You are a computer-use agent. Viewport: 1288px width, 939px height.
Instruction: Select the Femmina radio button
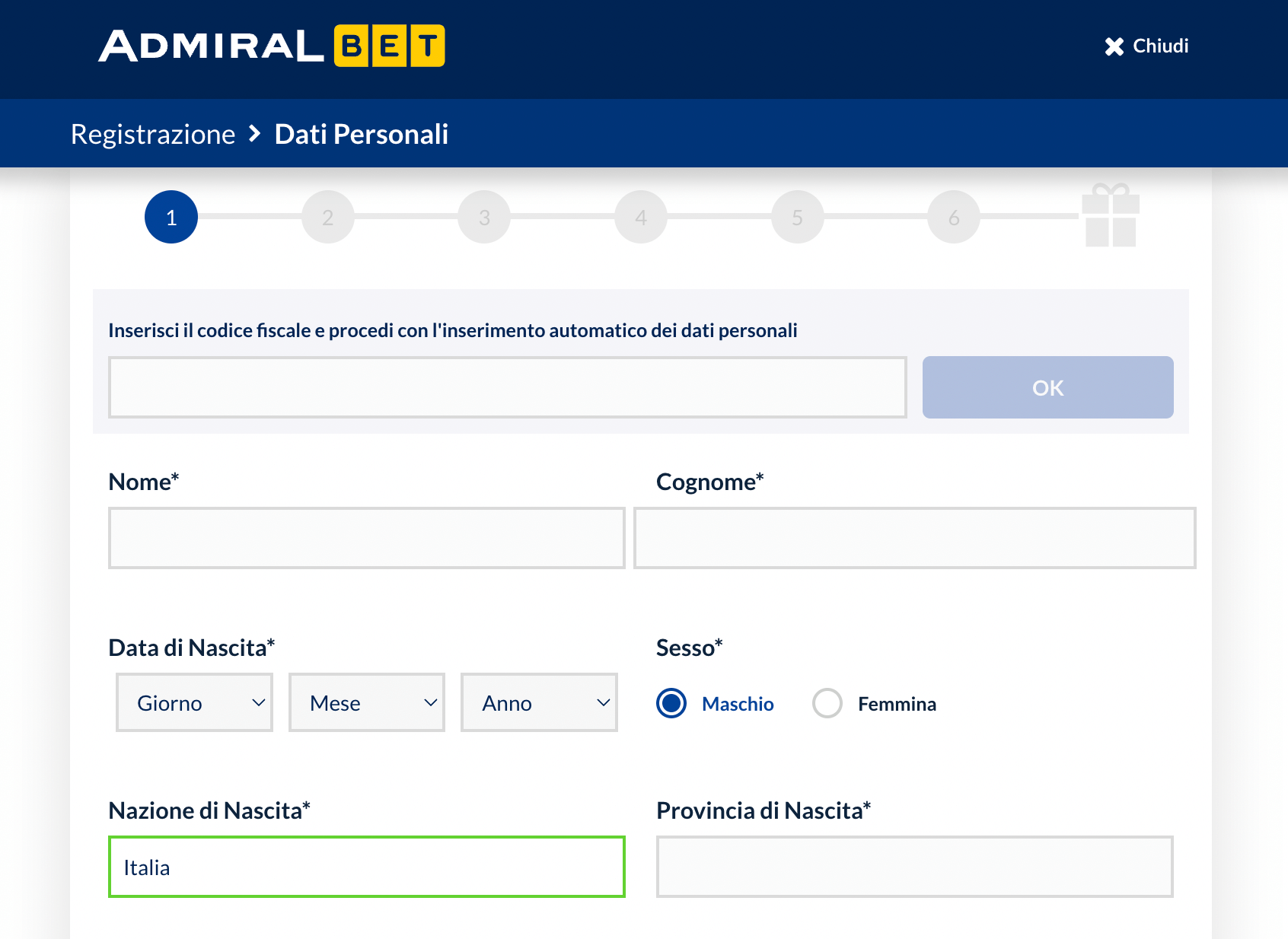(x=827, y=703)
